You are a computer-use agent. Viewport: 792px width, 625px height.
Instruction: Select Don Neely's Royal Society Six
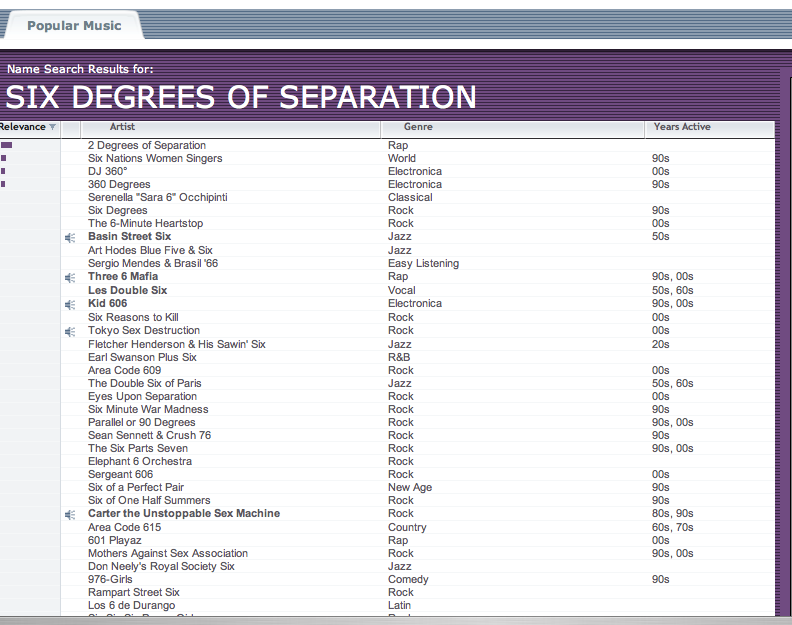[161, 566]
